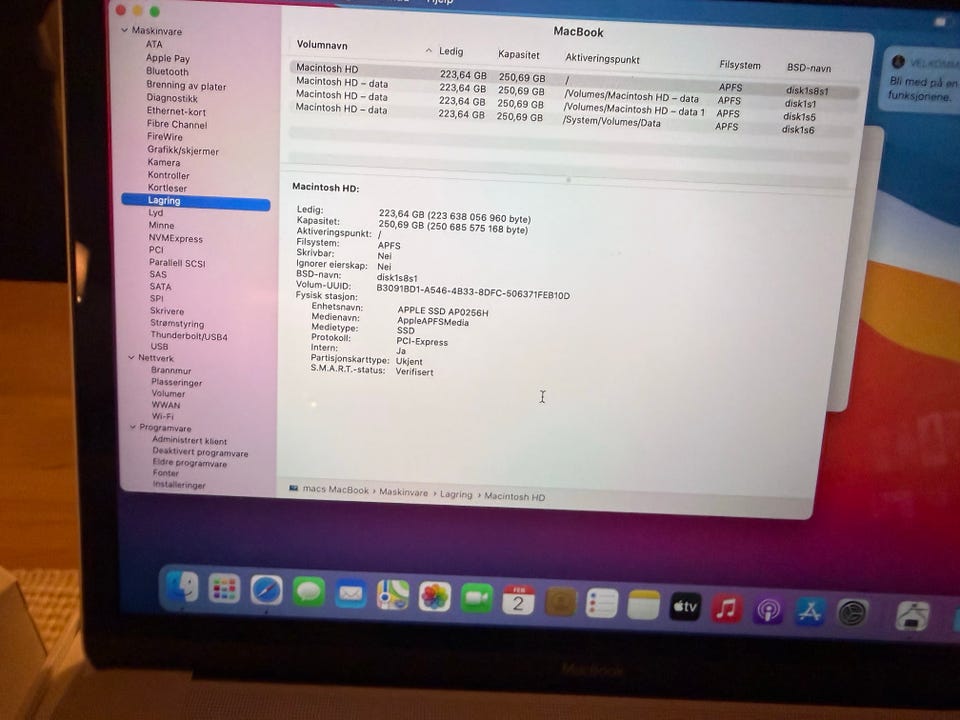Click Filsystem column header
The image size is (960, 720).
click(x=740, y=65)
